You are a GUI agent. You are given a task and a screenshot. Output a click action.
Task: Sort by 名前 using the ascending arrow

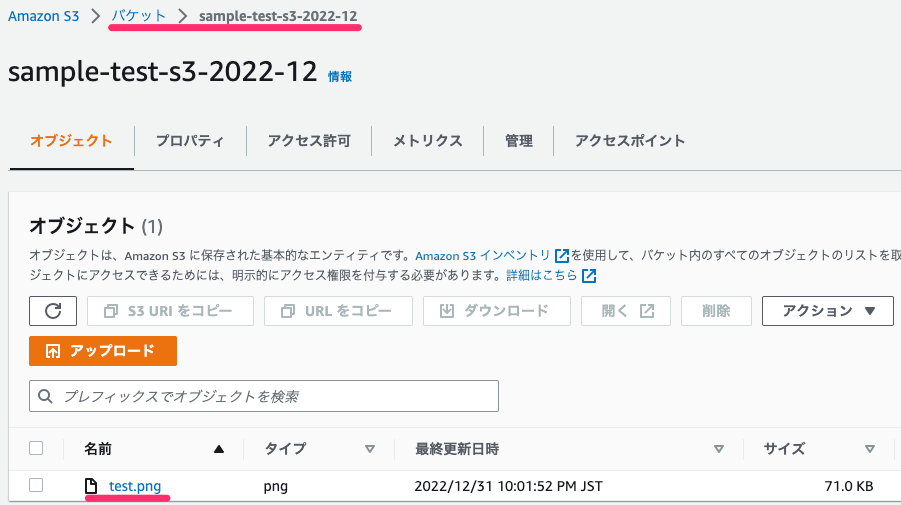(x=218, y=449)
